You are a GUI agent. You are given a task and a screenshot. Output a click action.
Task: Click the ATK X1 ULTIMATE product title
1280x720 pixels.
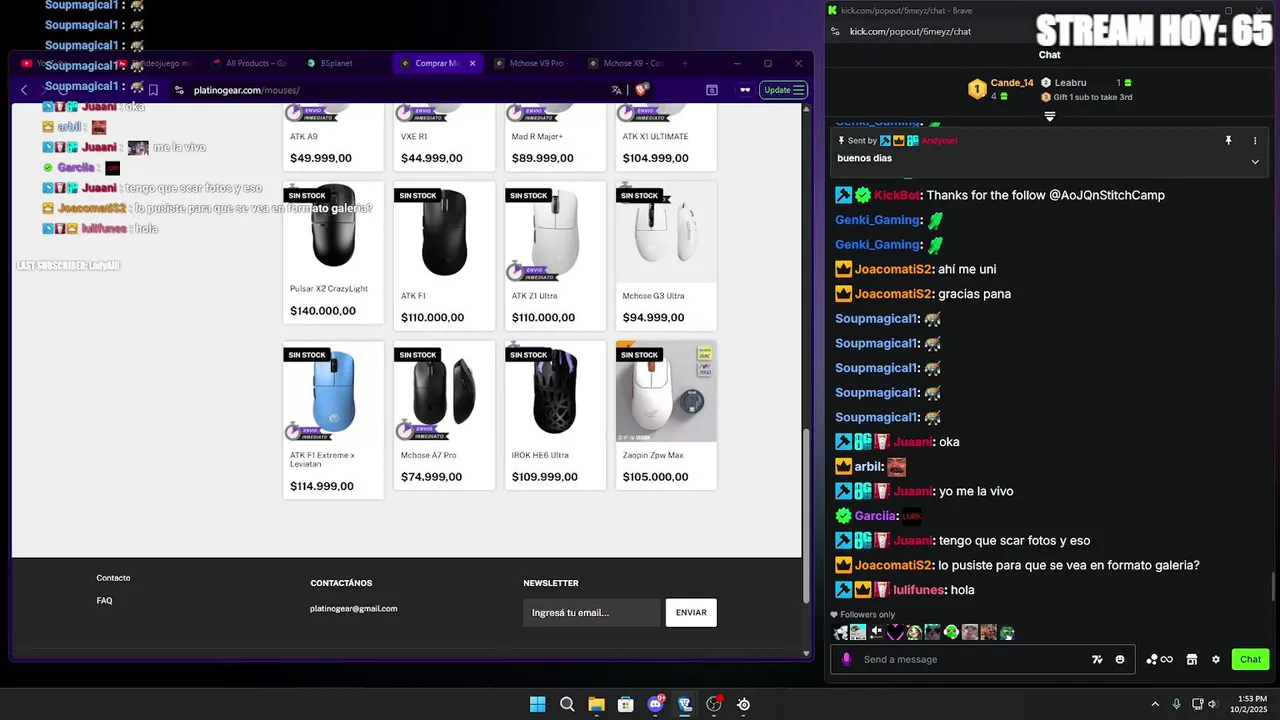pyautogui.click(x=655, y=136)
